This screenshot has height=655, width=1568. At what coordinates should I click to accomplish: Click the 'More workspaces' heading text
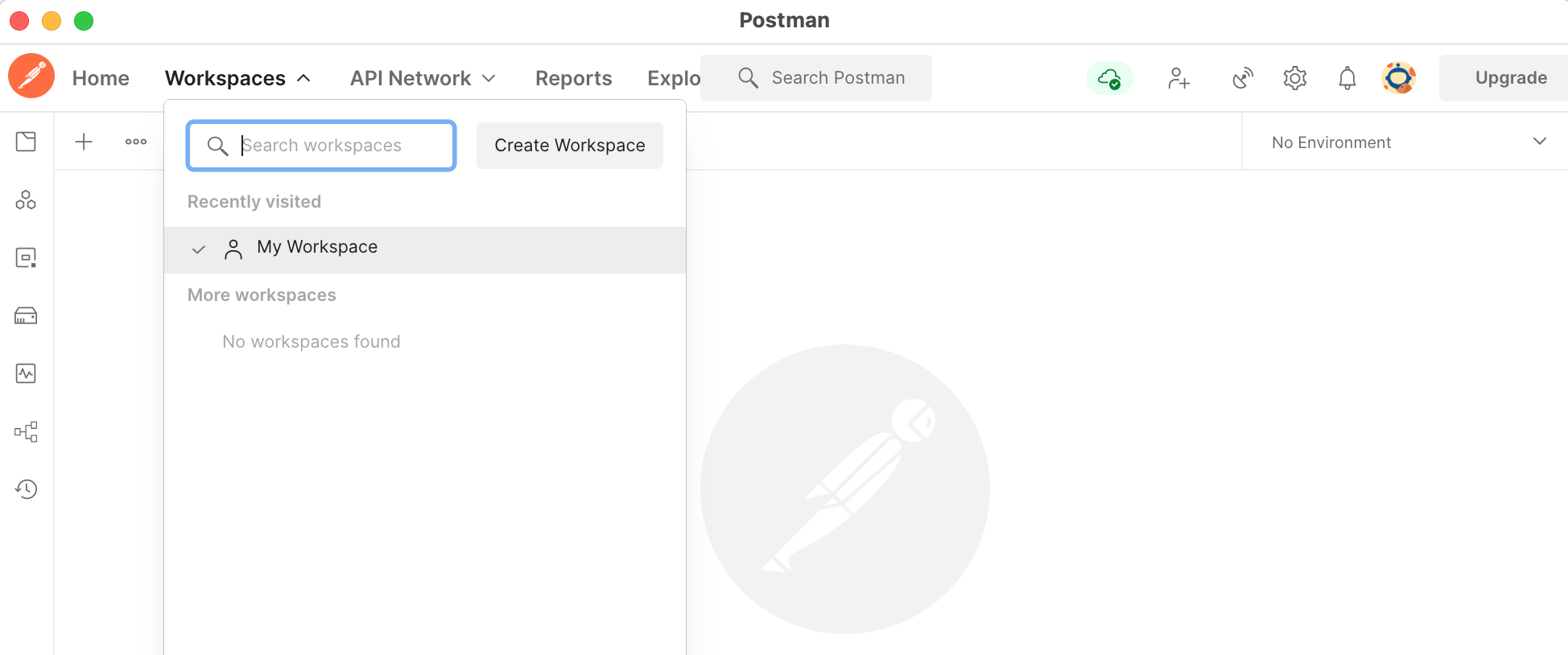[x=262, y=295]
